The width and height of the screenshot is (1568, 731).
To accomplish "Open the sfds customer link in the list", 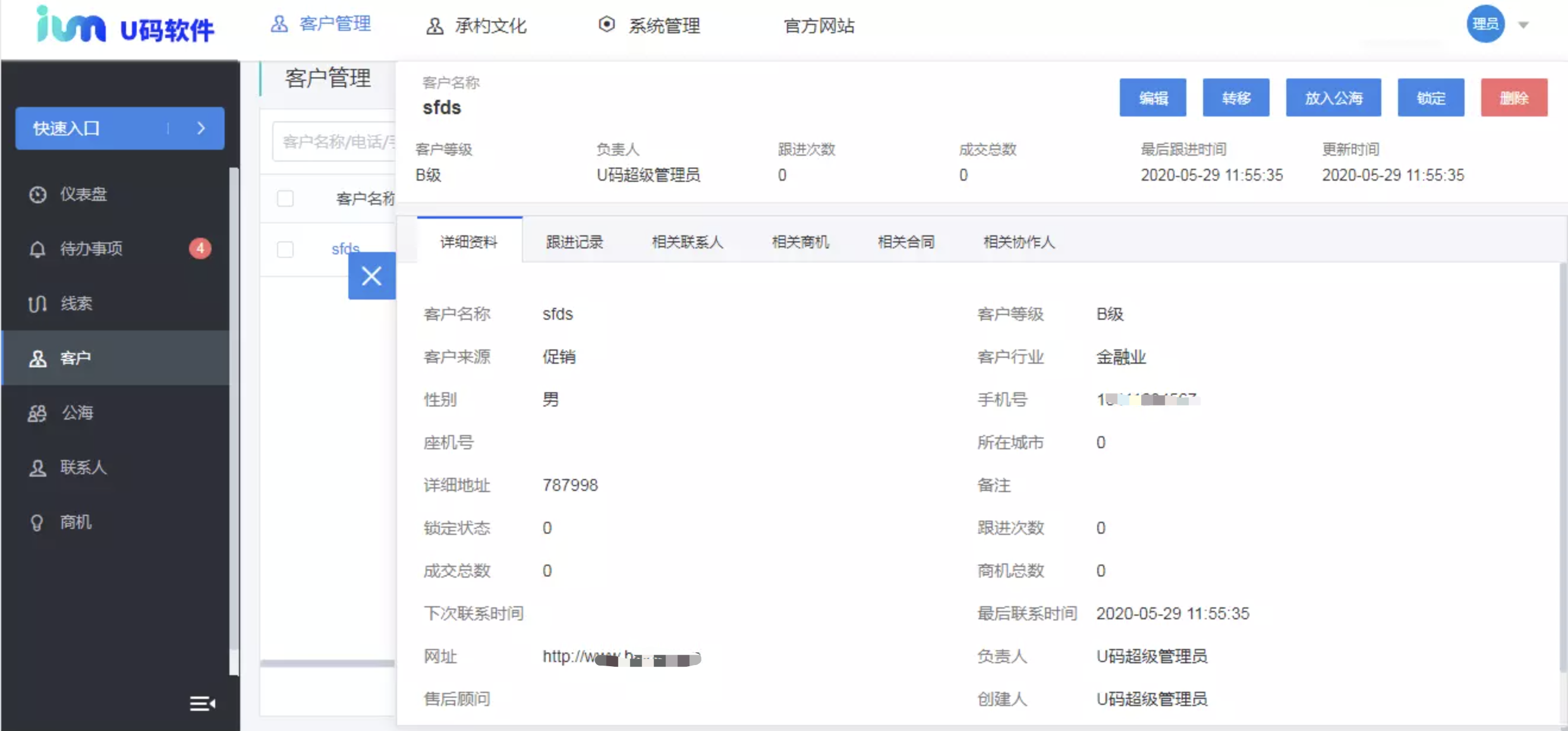I will pos(345,249).
